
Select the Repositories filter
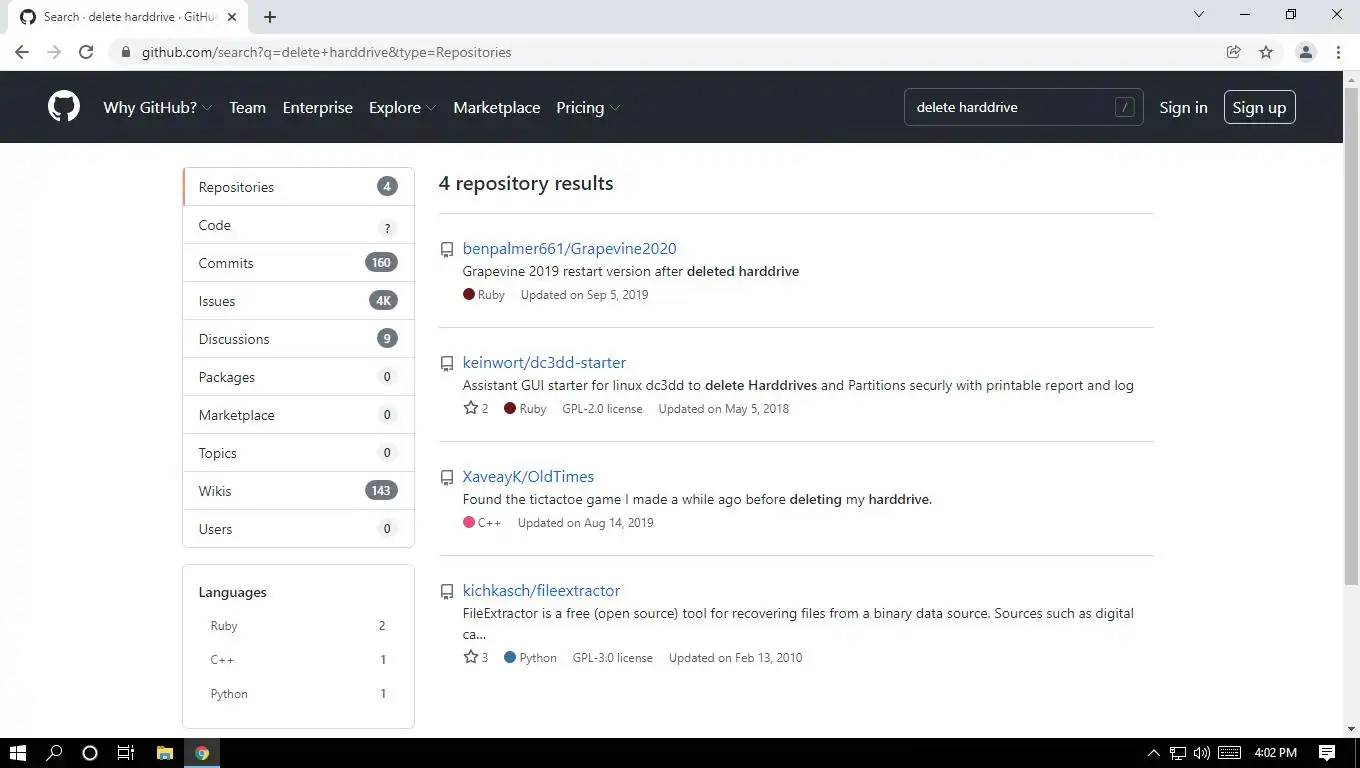pos(298,187)
